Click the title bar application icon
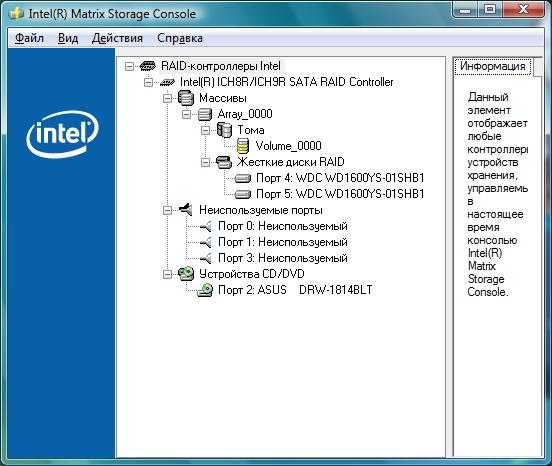The image size is (552, 466). click(x=17, y=14)
